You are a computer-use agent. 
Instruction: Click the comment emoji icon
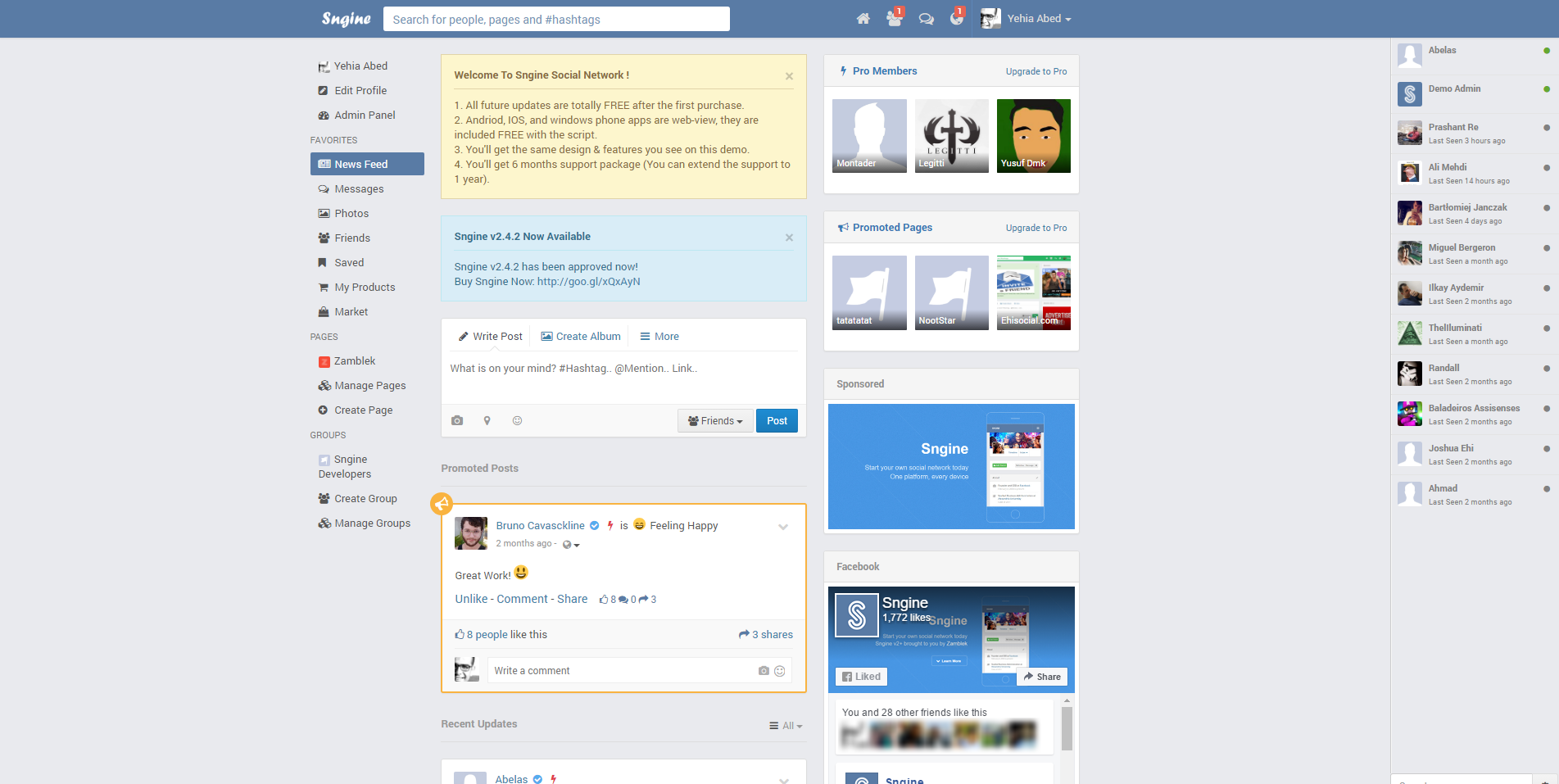[780, 671]
